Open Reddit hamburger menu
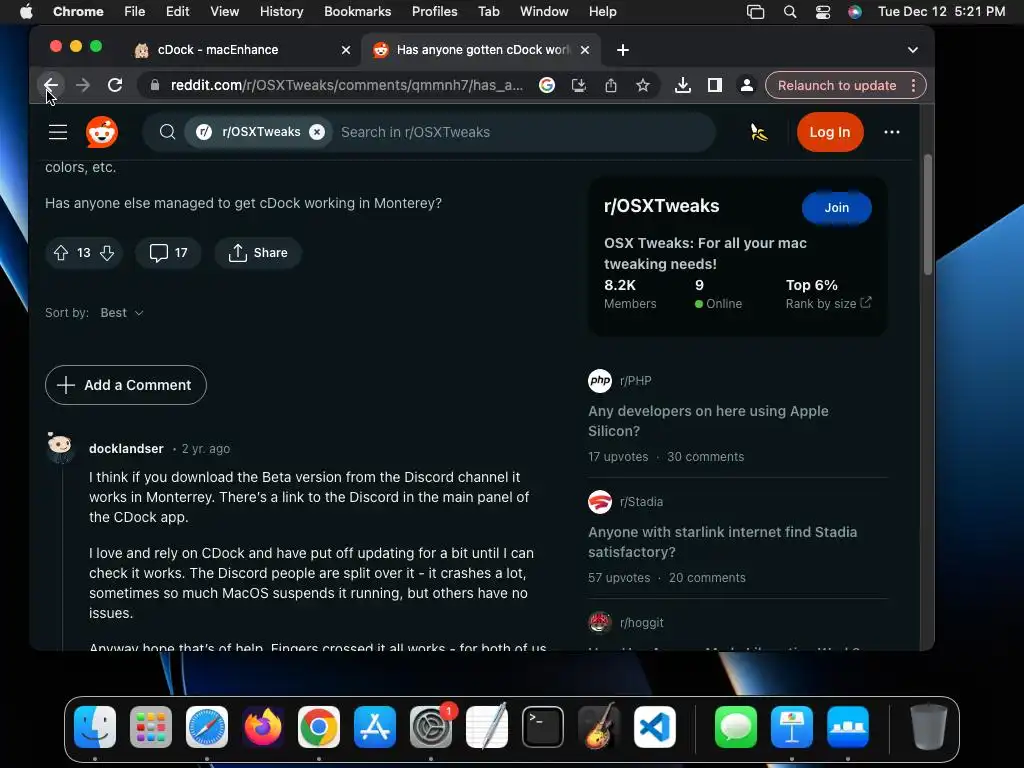The image size is (1024, 768). pyautogui.click(x=58, y=132)
